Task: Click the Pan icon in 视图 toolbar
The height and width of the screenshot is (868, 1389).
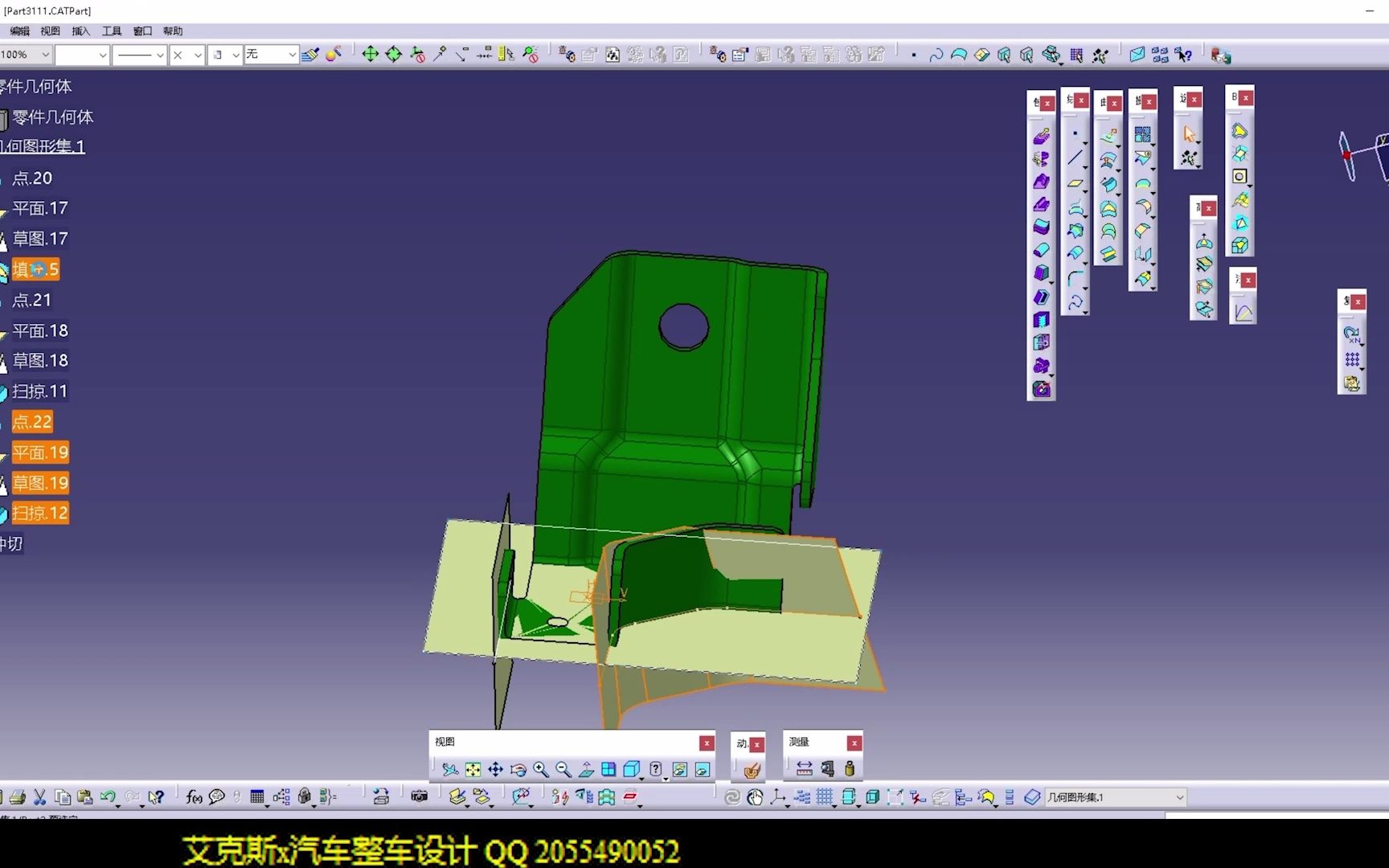Action: point(495,770)
